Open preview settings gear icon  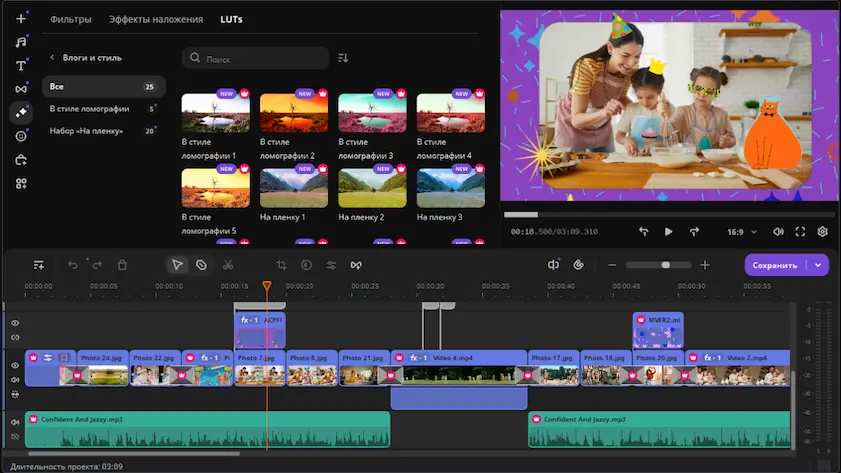pos(823,231)
